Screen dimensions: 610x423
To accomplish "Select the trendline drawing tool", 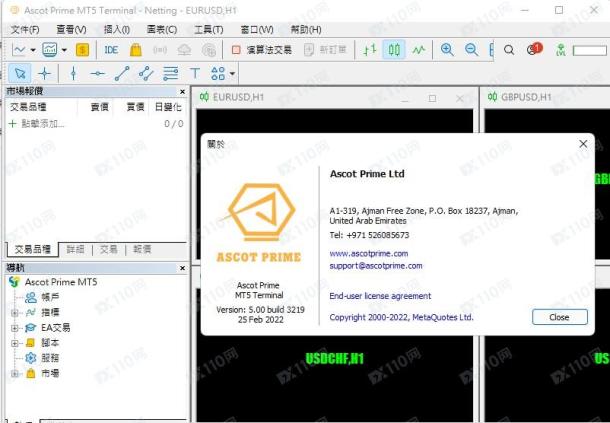I will tap(122, 73).
